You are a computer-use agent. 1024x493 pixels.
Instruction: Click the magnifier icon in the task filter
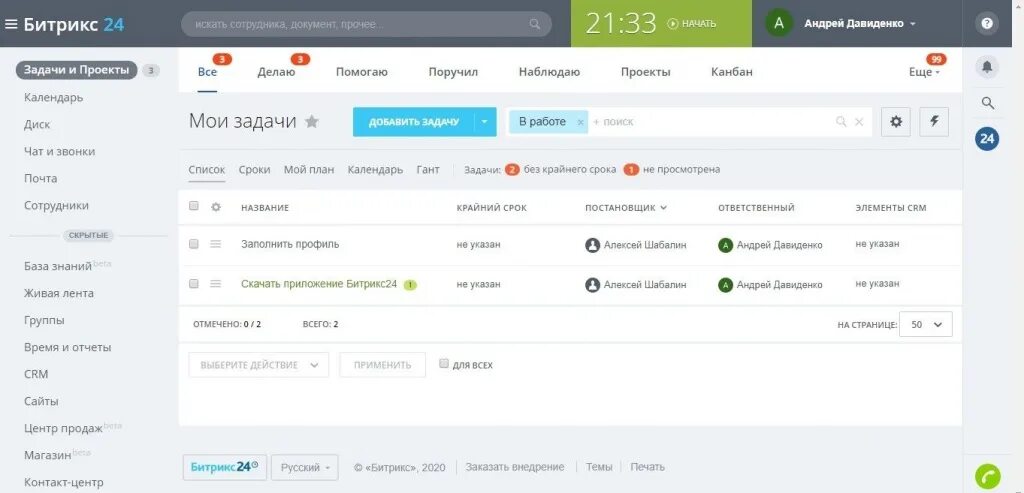coord(841,121)
